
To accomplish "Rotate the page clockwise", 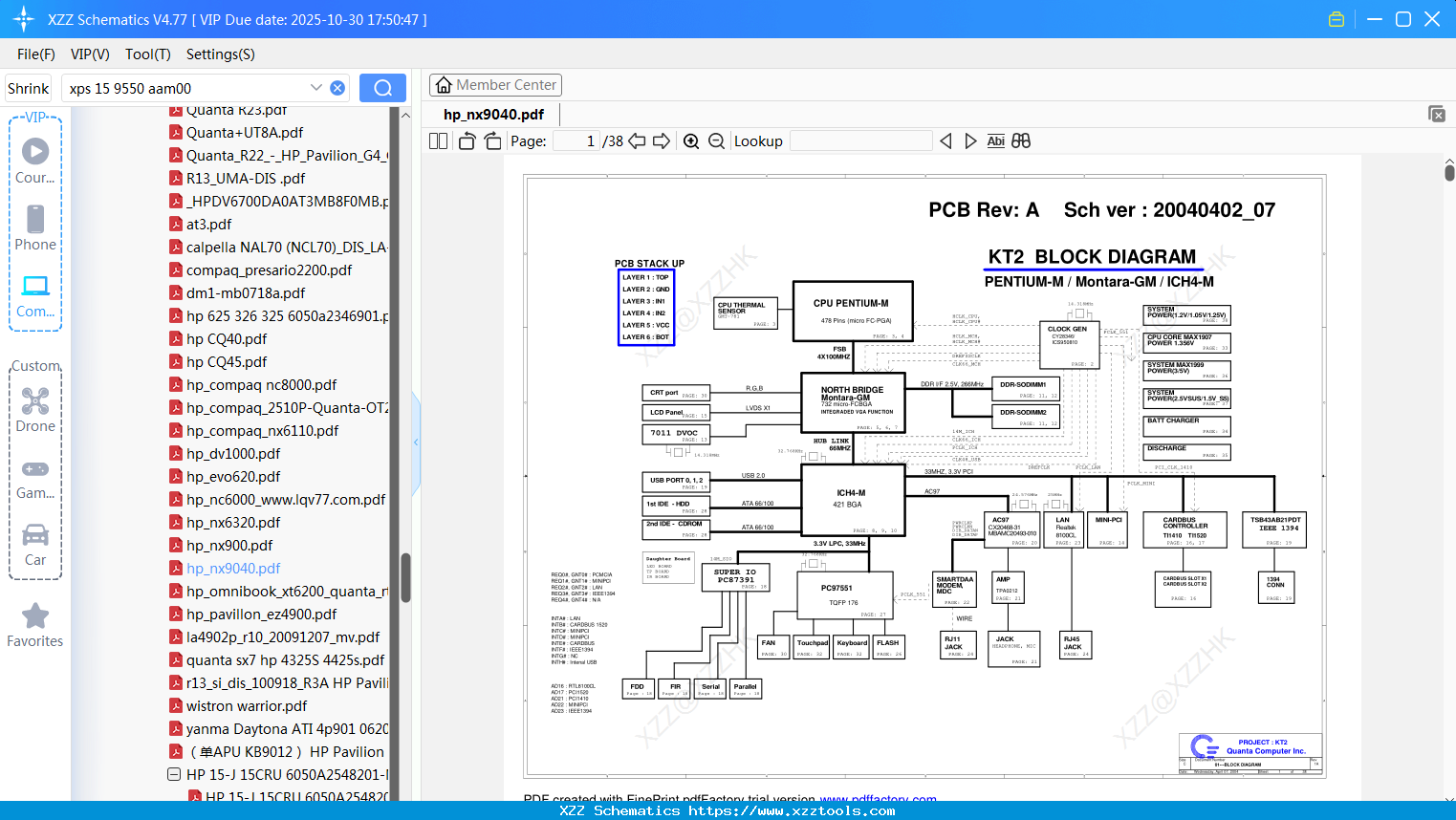I will 492,140.
